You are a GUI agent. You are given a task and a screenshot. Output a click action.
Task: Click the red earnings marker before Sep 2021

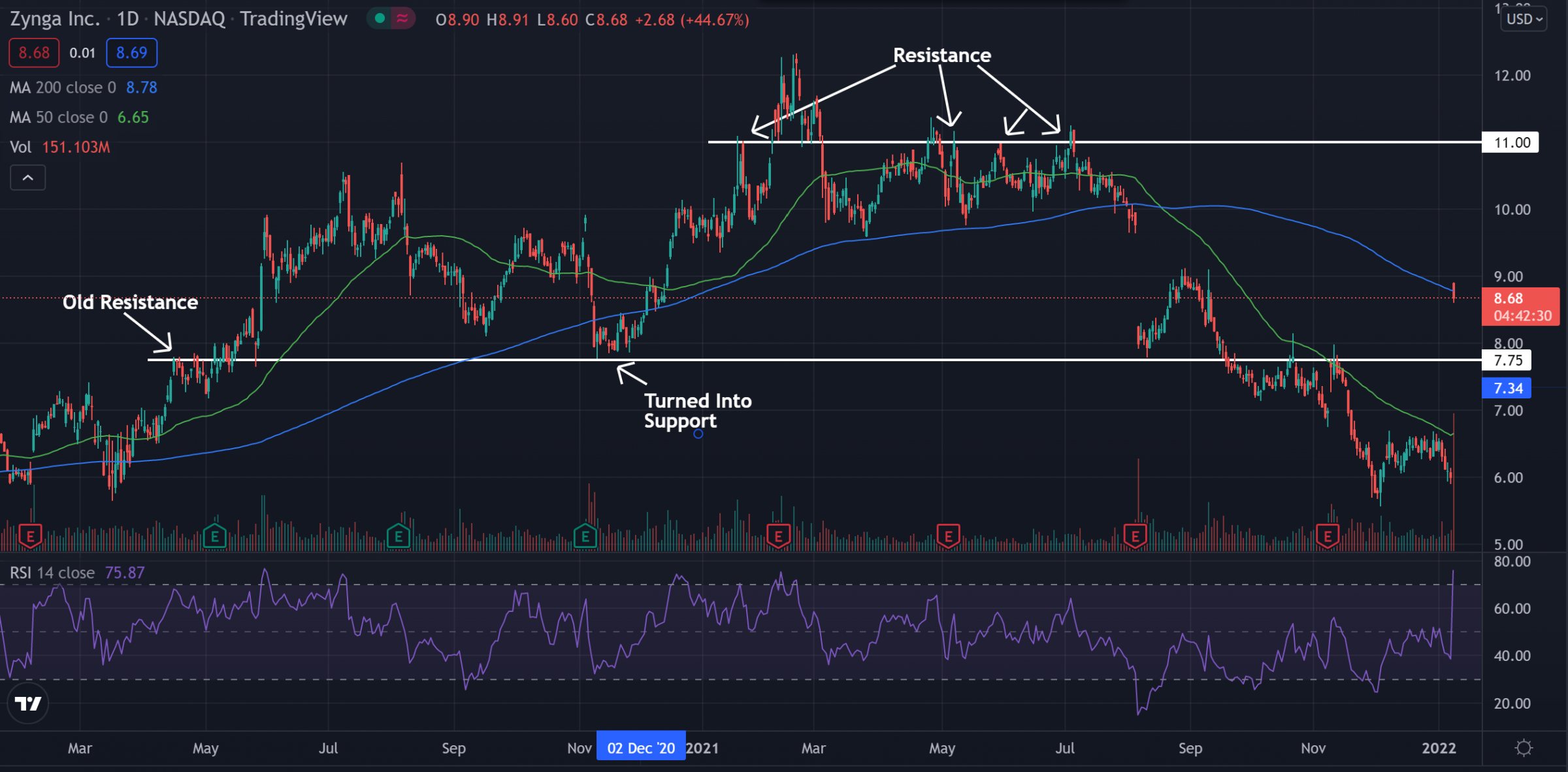[x=1135, y=537]
